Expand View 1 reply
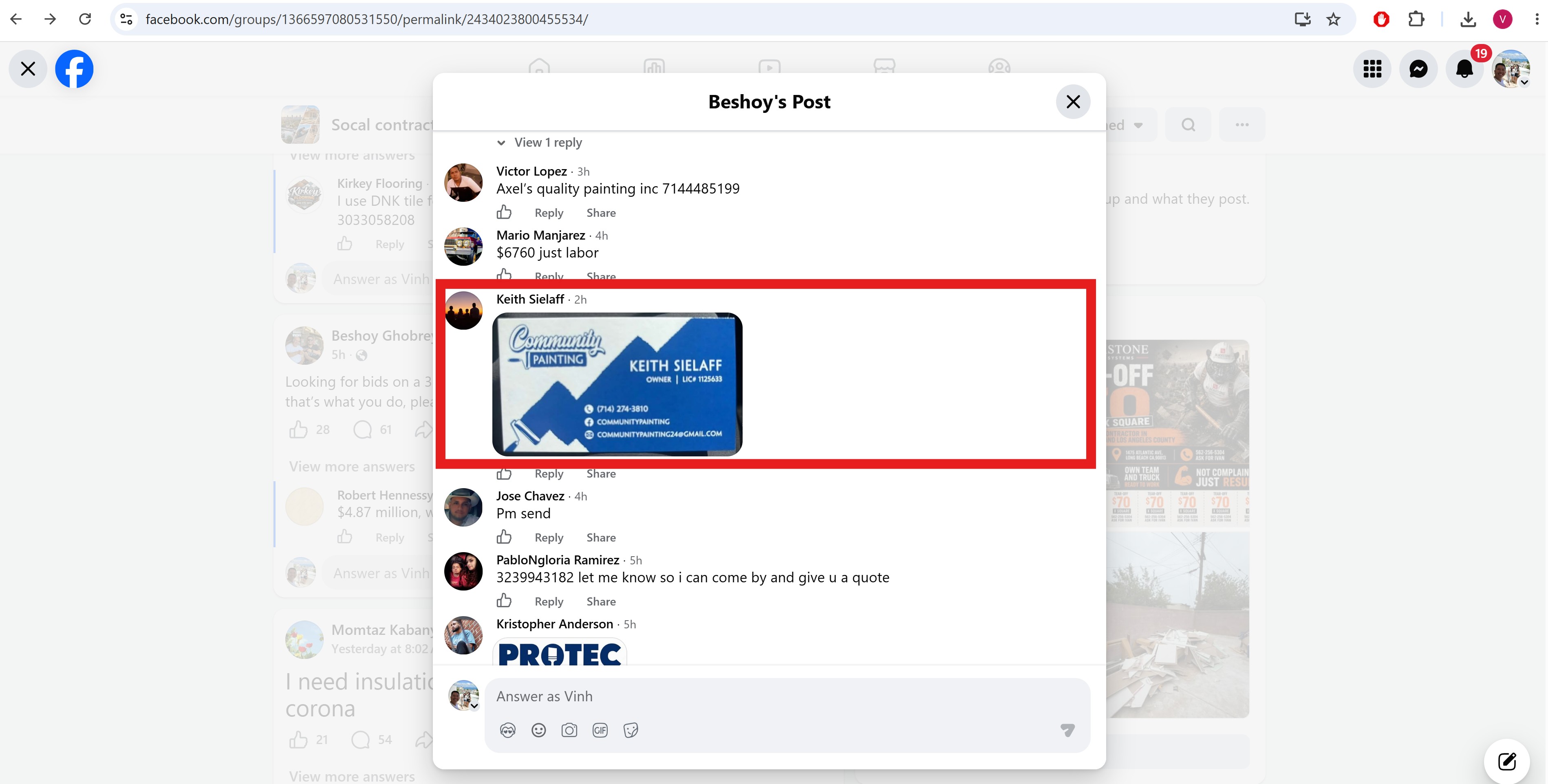This screenshot has width=1548, height=784. [x=540, y=142]
